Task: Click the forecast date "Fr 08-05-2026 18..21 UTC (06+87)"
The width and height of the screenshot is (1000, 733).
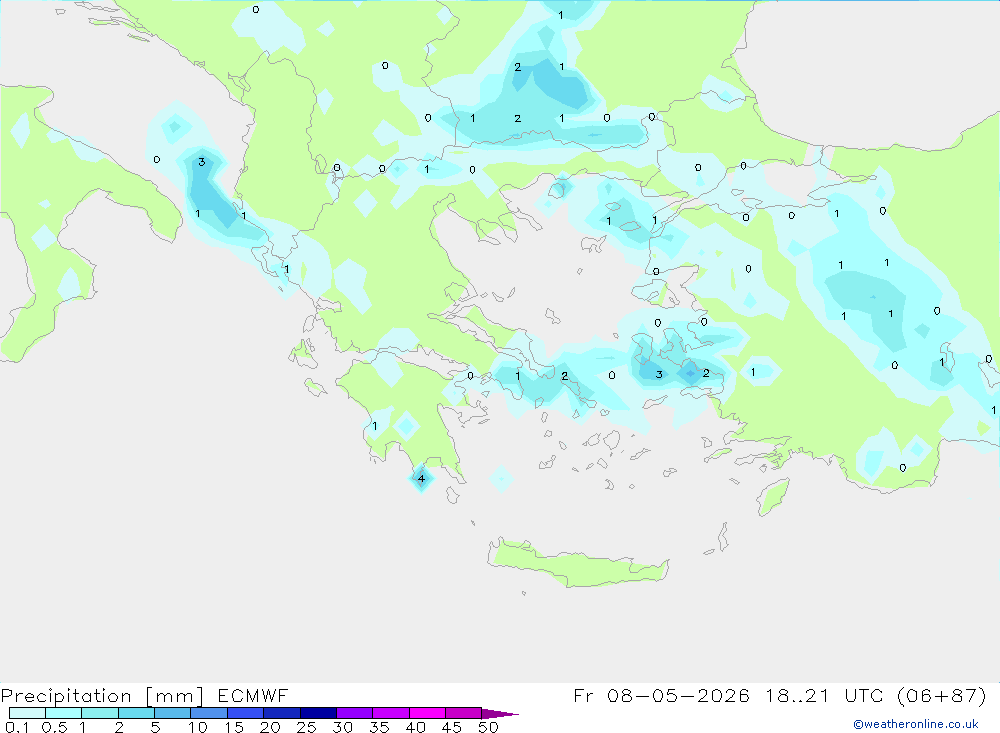Action: (x=780, y=695)
